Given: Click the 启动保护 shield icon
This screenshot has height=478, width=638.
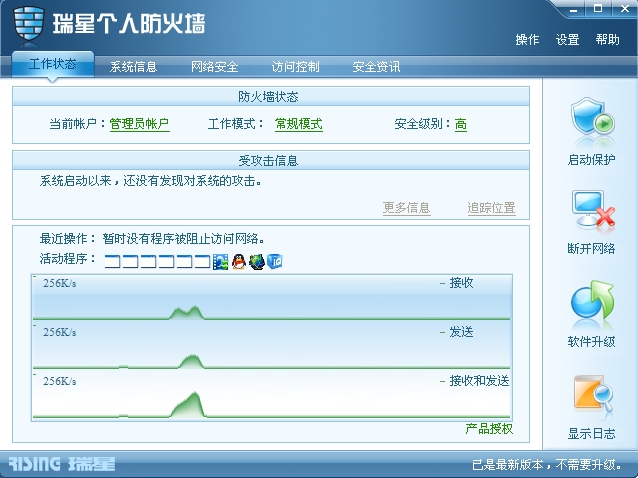Looking at the screenshot, I should point(592,118).
